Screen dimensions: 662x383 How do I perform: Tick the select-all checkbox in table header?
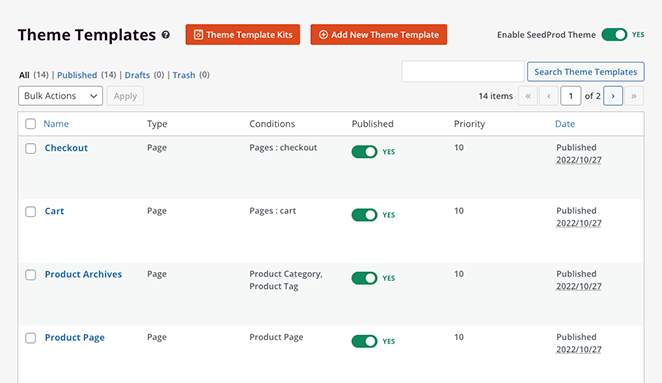coord(30,124)
